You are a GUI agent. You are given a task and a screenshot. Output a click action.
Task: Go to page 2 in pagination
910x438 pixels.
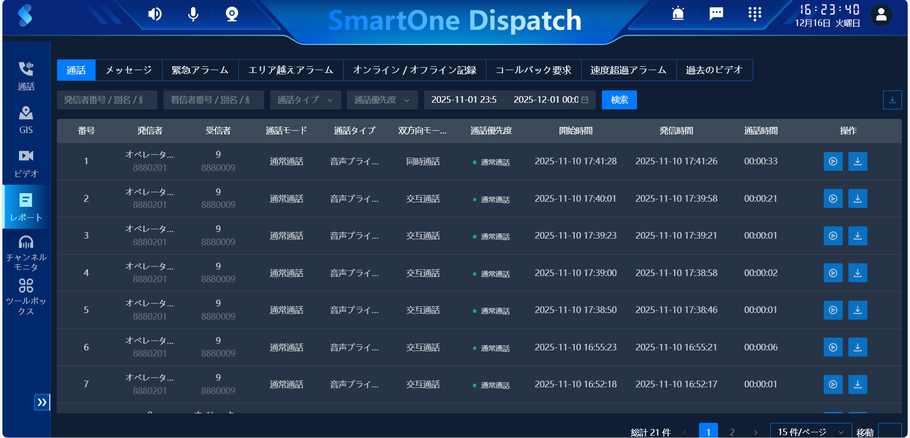pos(732,432)
